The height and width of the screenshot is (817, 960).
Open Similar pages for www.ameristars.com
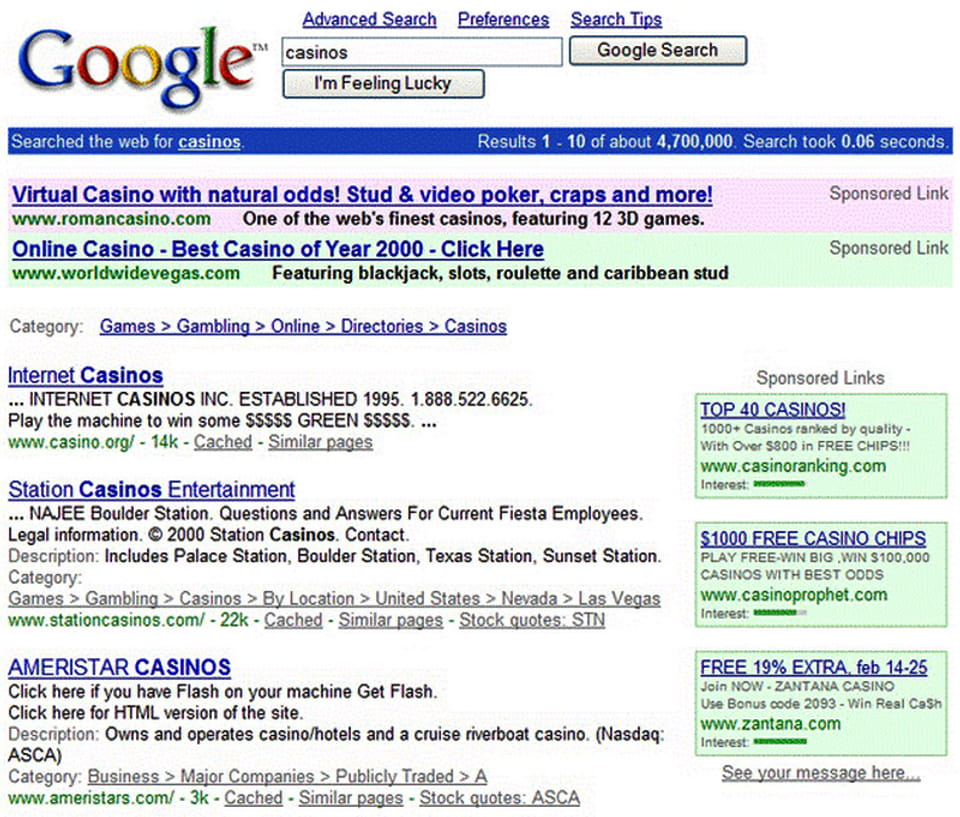[x=351, y=797]
